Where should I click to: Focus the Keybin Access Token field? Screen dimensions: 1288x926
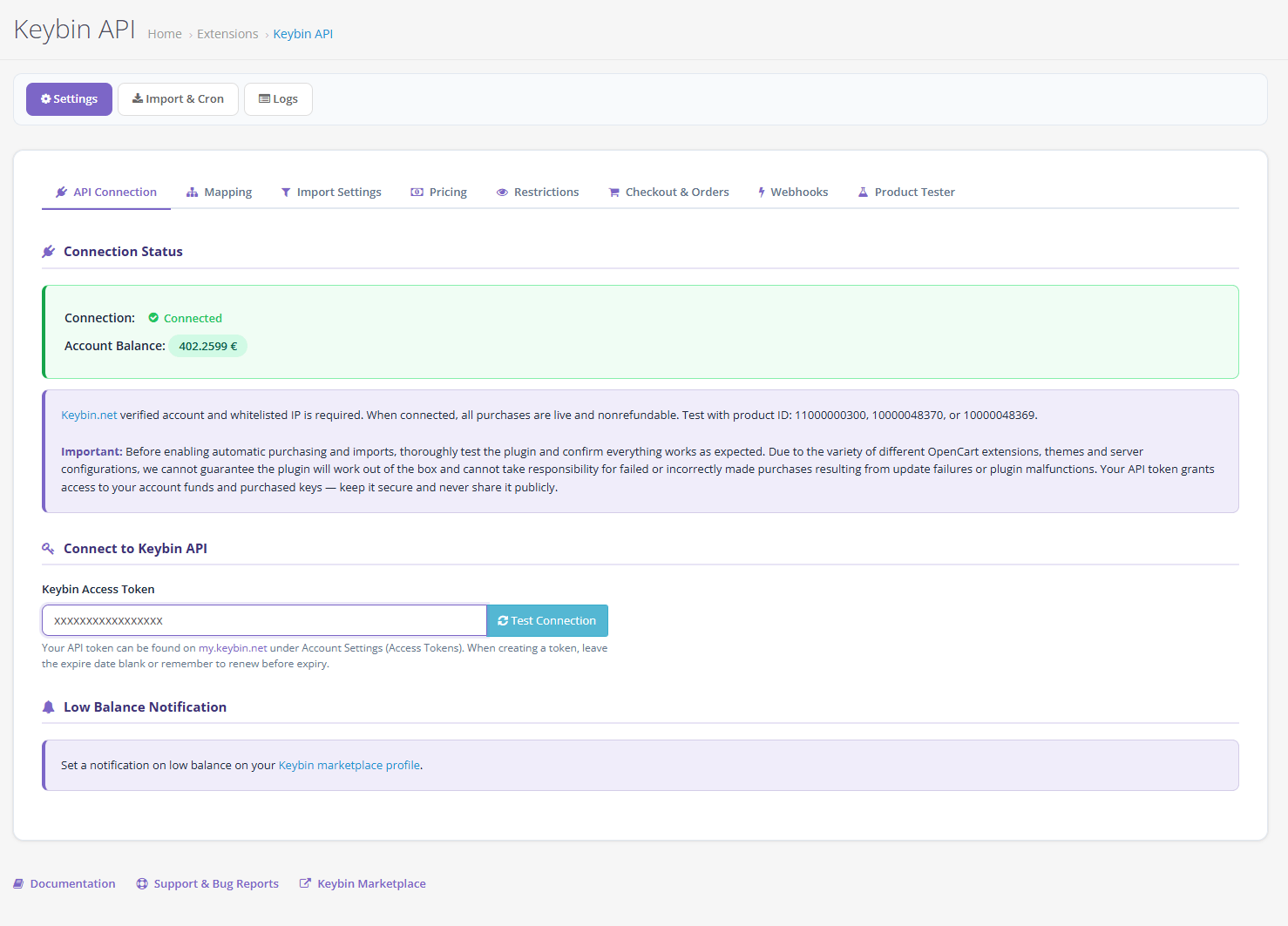coord(264,621)
